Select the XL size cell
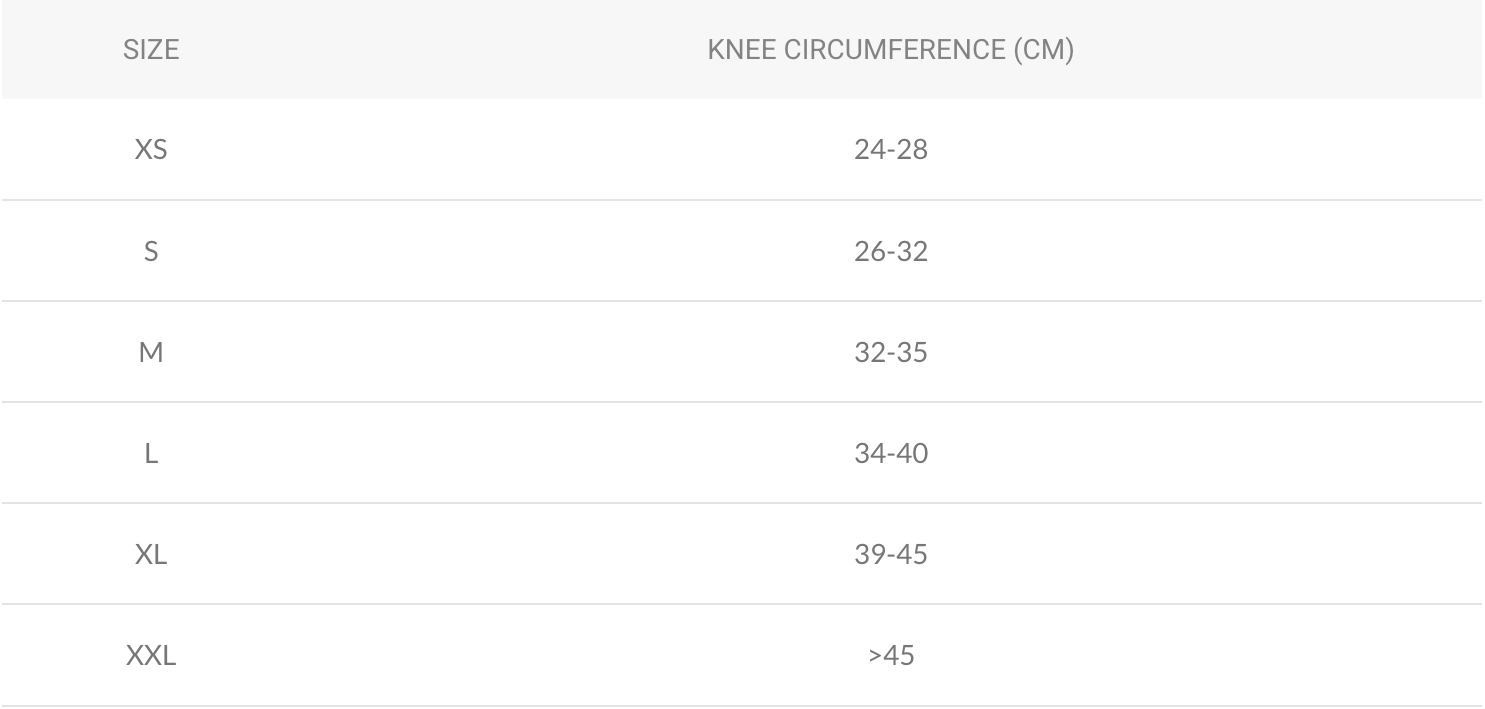 [x=151, y=554]
